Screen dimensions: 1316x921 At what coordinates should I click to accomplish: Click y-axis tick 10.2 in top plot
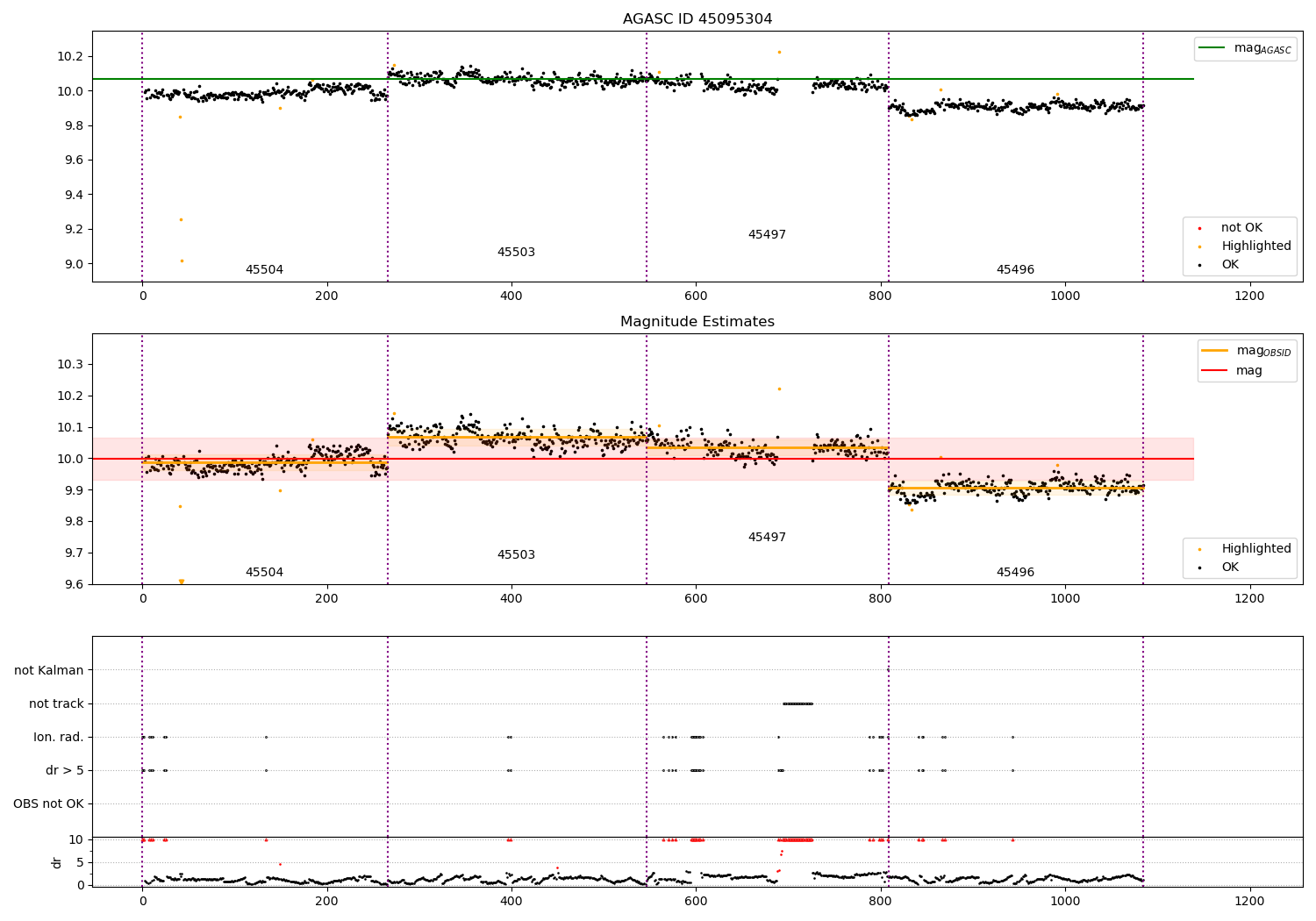point(70,56)
